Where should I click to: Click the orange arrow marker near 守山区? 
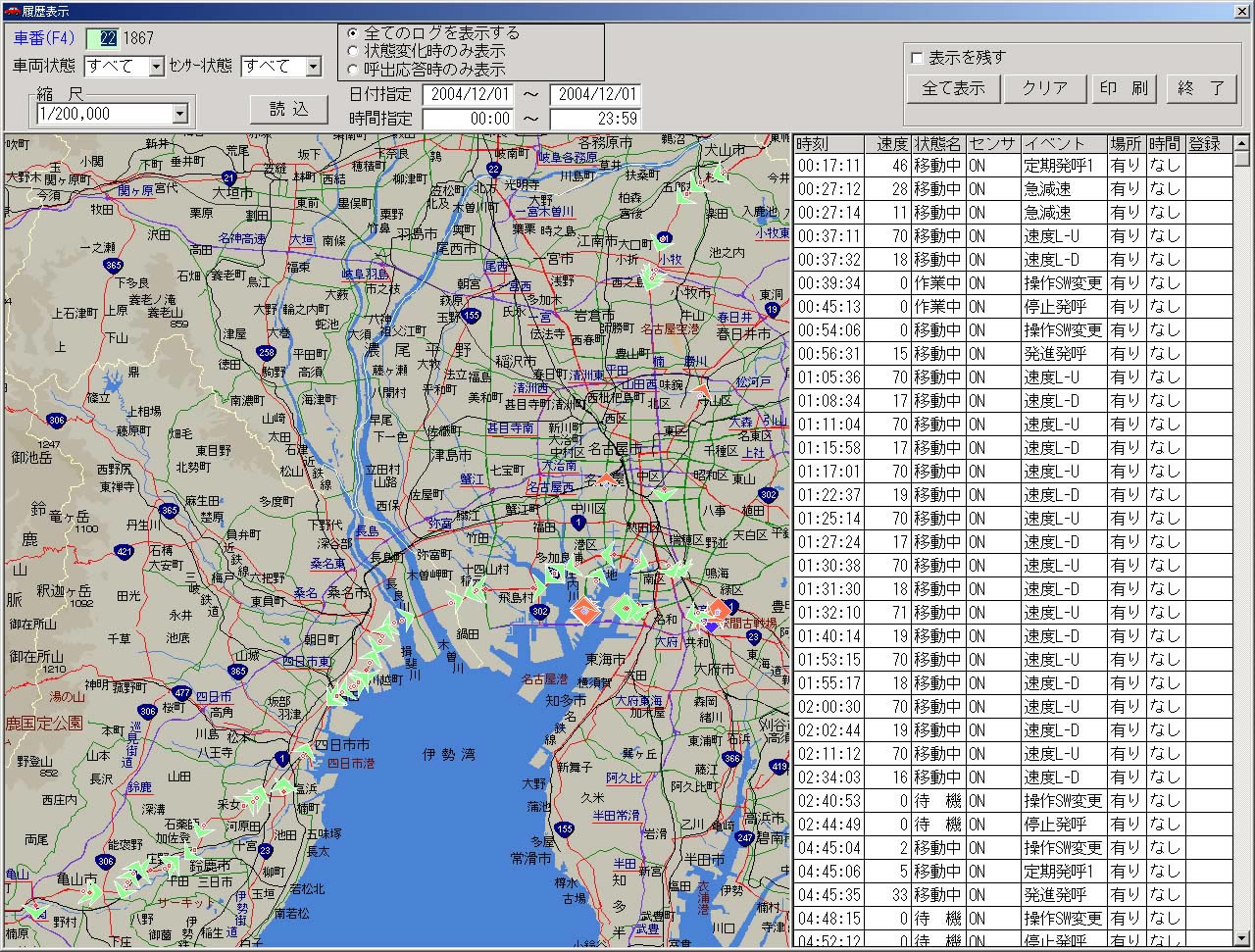coord(702,390)
